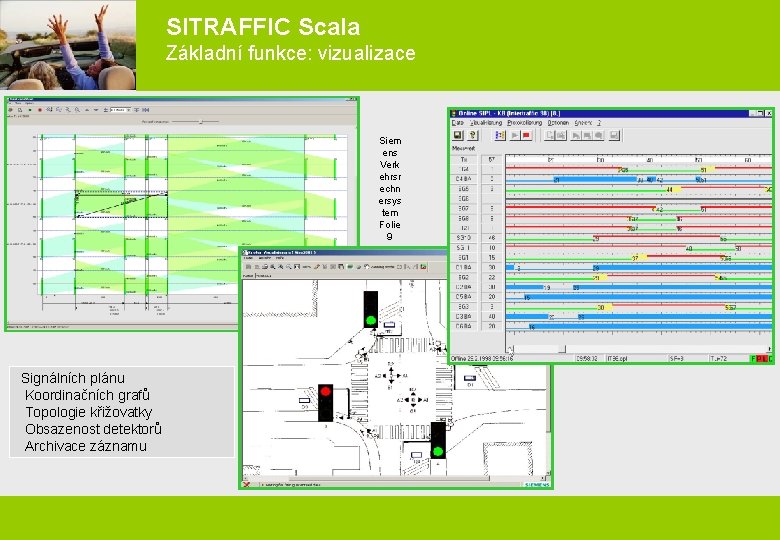Open the Datei menu in Online SIPL
The height and width of the screenshot is (540, 780).
click(x=458, y=123)
